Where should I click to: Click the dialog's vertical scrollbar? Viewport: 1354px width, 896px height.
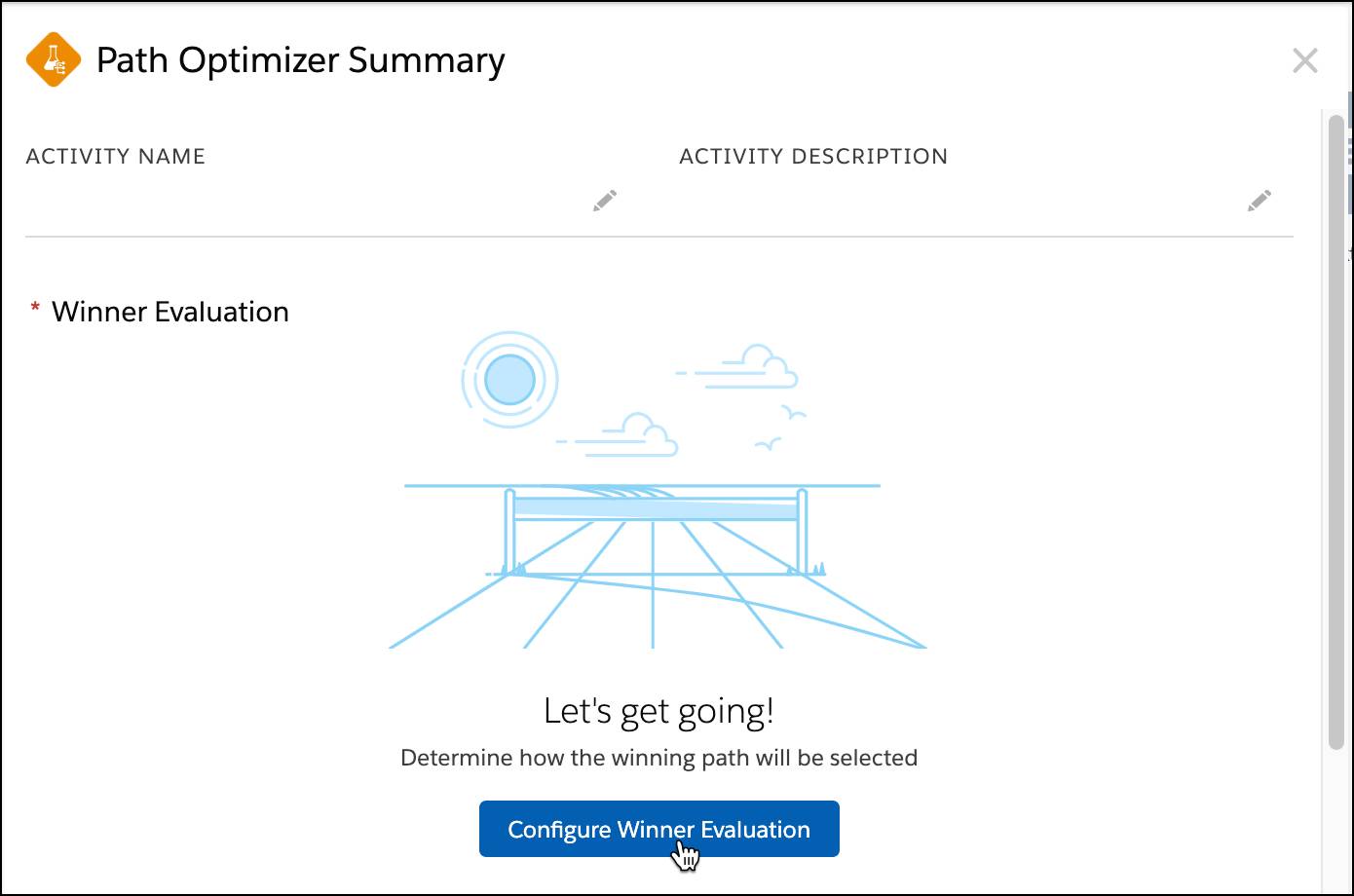click(1337, 431)
